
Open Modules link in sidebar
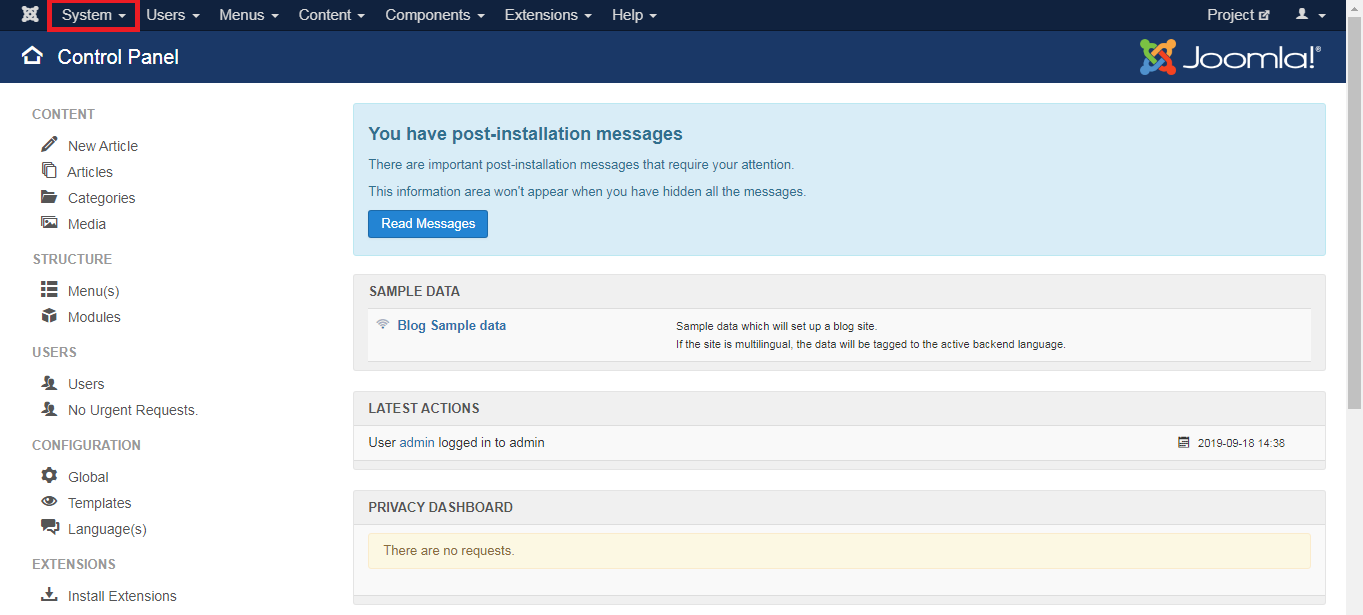pyautogui.click(x=94, y=317)
